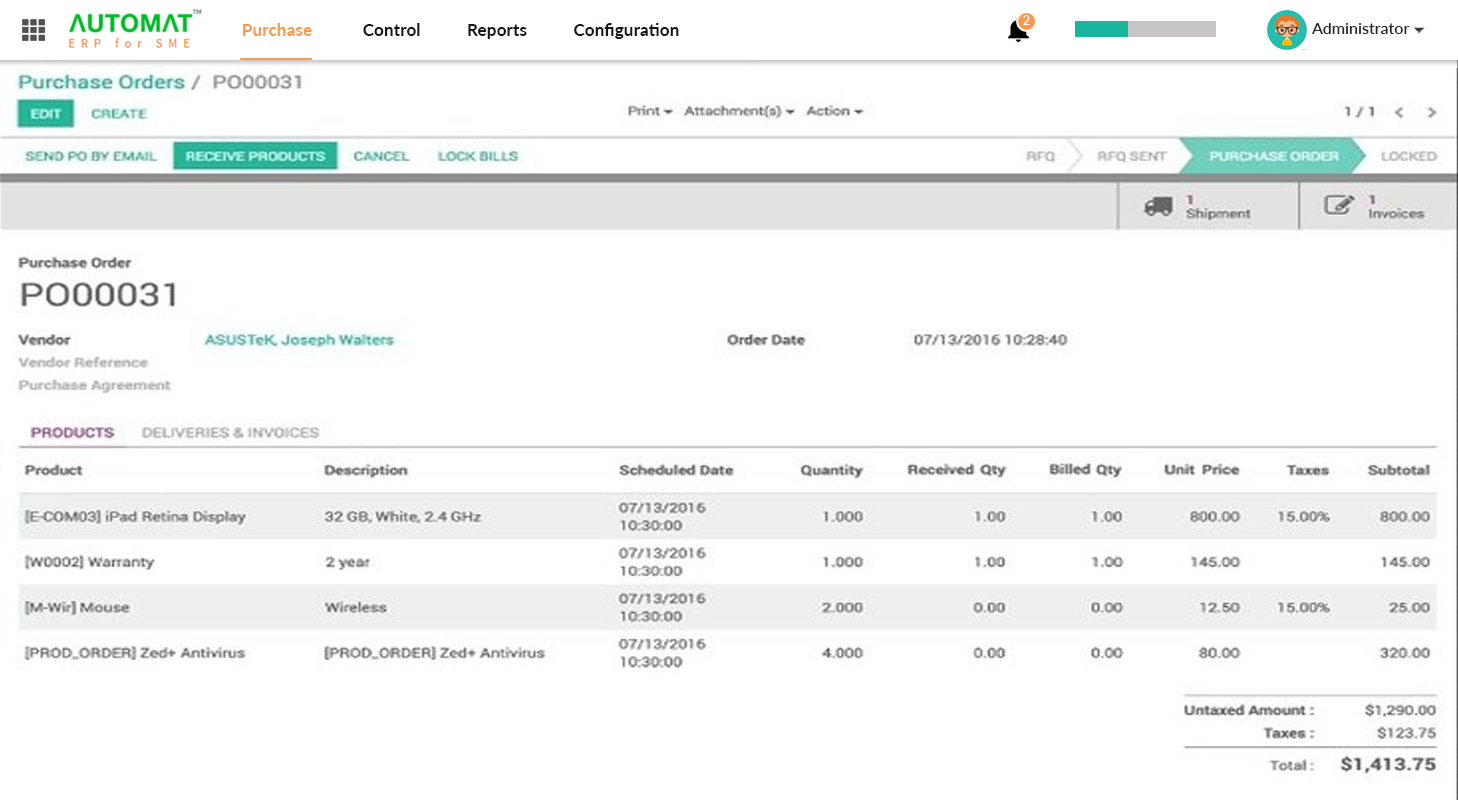
Task: Click the Cancel button
Action: coord(381,156)
